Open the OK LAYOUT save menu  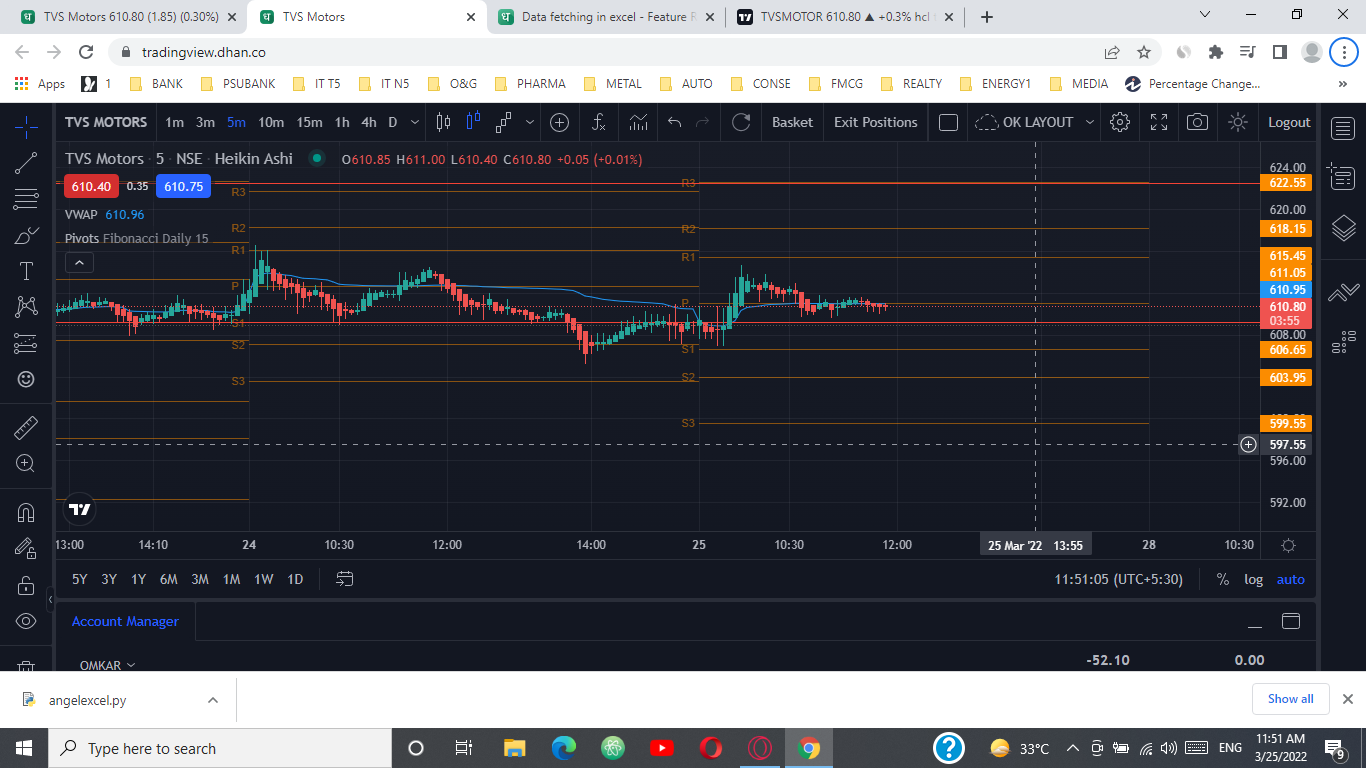[x=1034, y=122]
